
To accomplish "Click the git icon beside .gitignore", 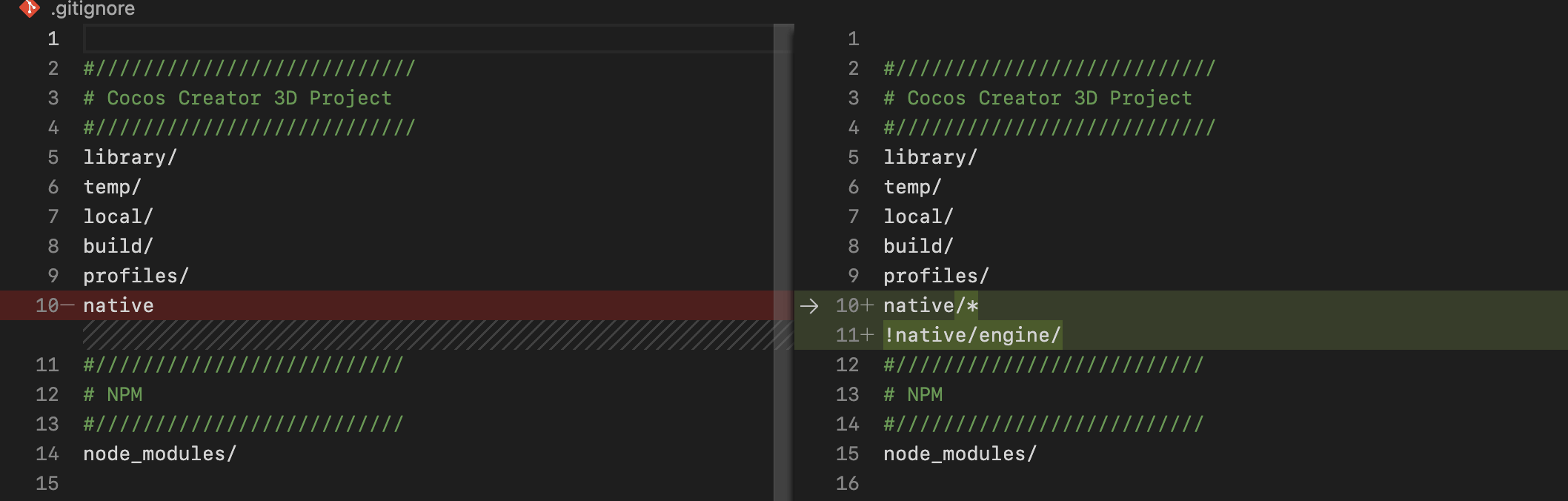I will click(x=29, y=8).
